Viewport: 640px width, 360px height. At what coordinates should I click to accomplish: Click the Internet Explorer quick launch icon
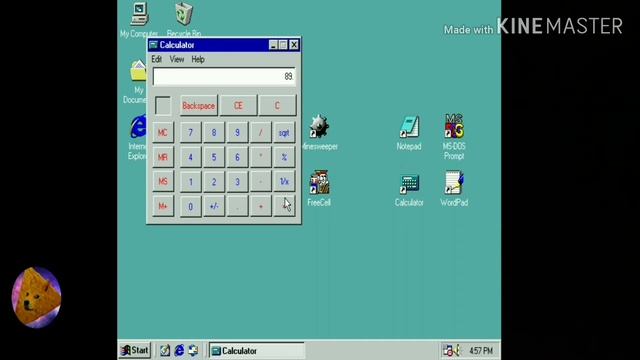point(179,350)
